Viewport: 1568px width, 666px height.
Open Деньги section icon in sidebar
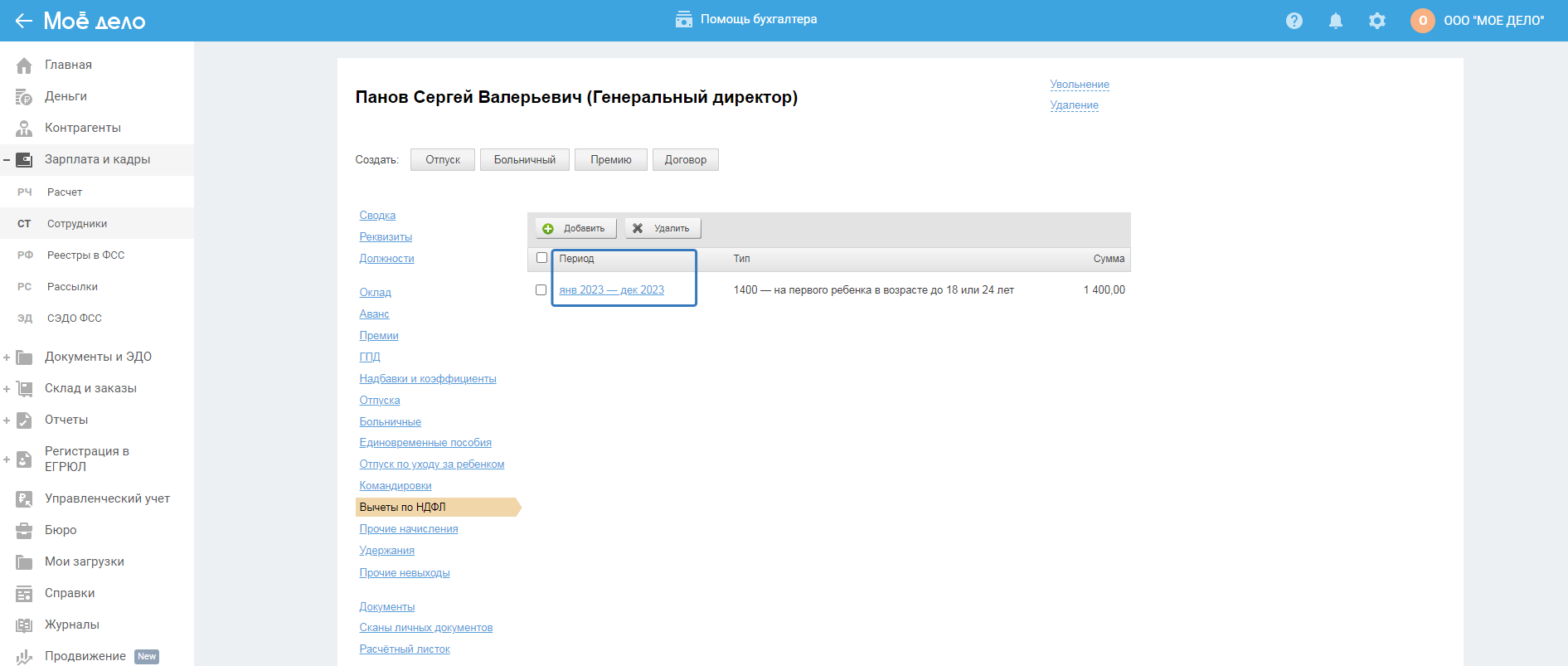(x=24, y=96)
